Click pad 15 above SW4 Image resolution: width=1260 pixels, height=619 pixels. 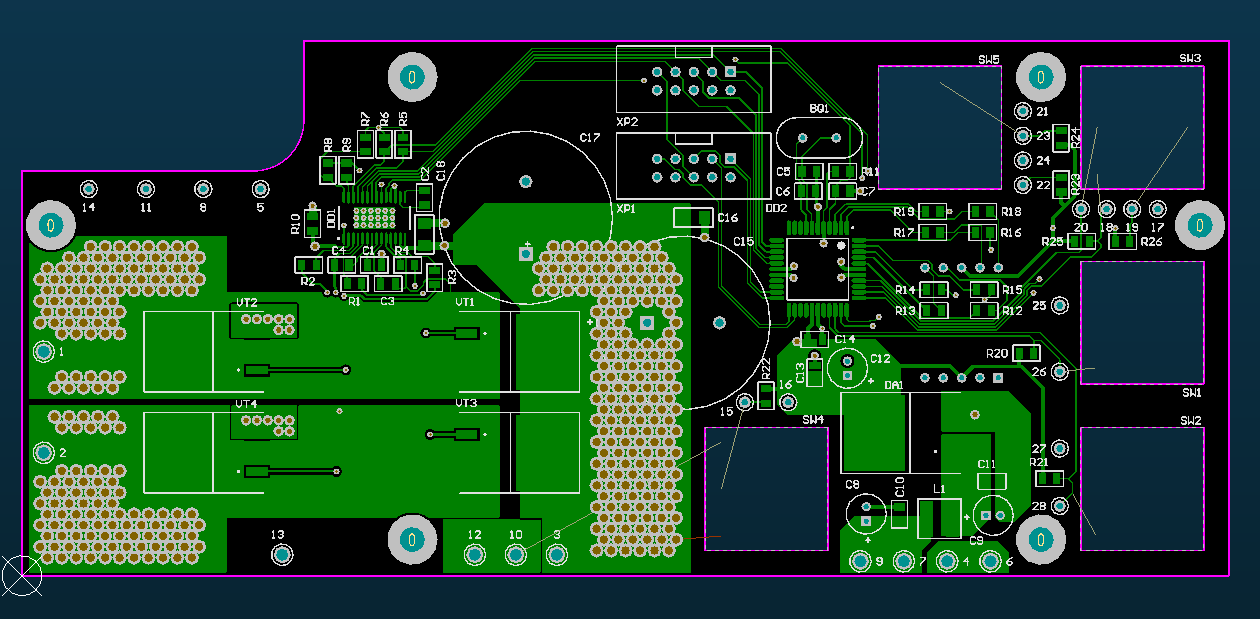pyautogui.click(x=745, y=402)
